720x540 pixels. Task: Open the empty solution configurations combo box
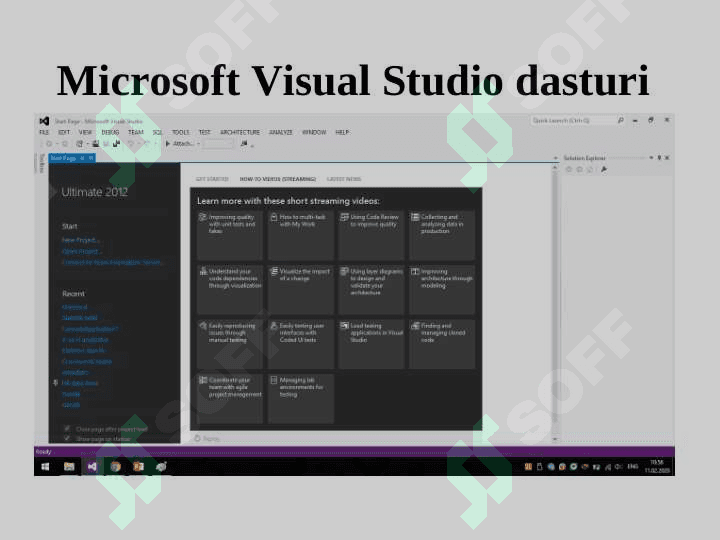pos(218,144)
